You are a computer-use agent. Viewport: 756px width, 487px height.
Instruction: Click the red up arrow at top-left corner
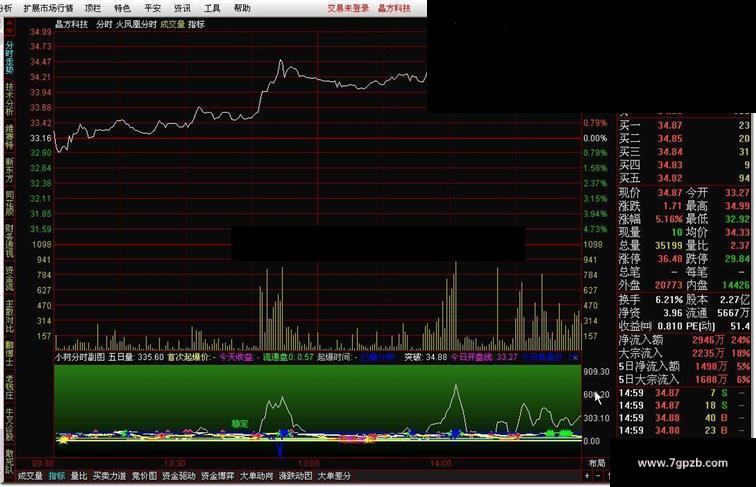(x=9, y=22)
